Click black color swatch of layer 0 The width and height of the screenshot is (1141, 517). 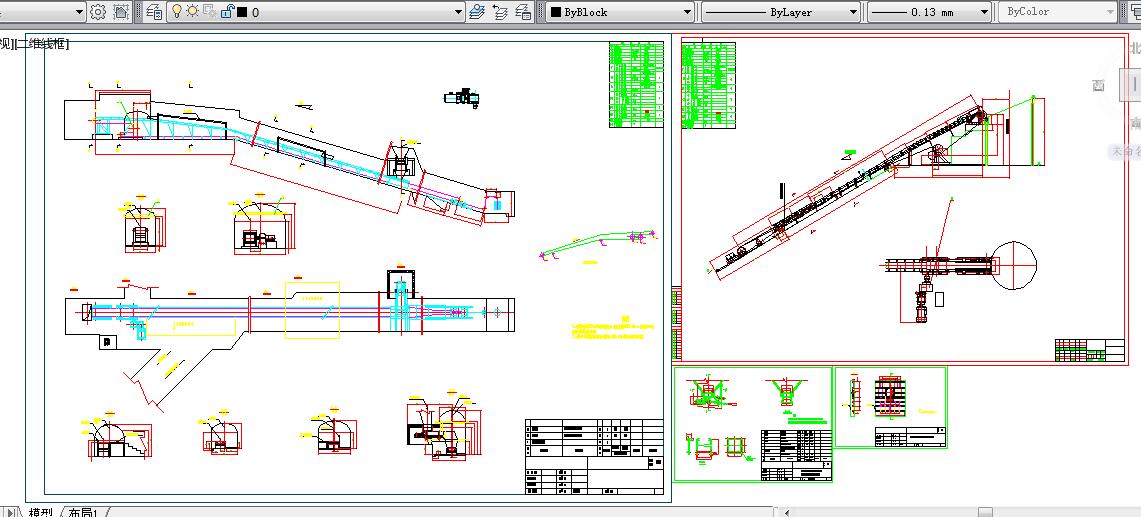click(242, 12)
